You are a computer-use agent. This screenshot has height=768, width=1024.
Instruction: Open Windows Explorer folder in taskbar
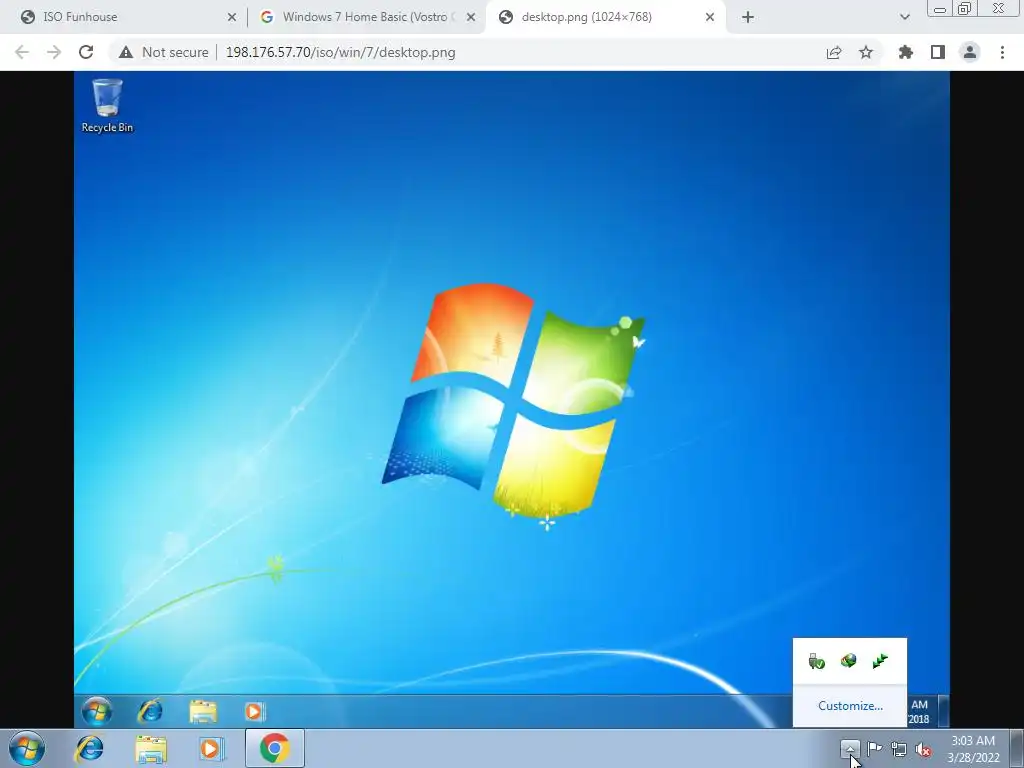coord(150,749)
